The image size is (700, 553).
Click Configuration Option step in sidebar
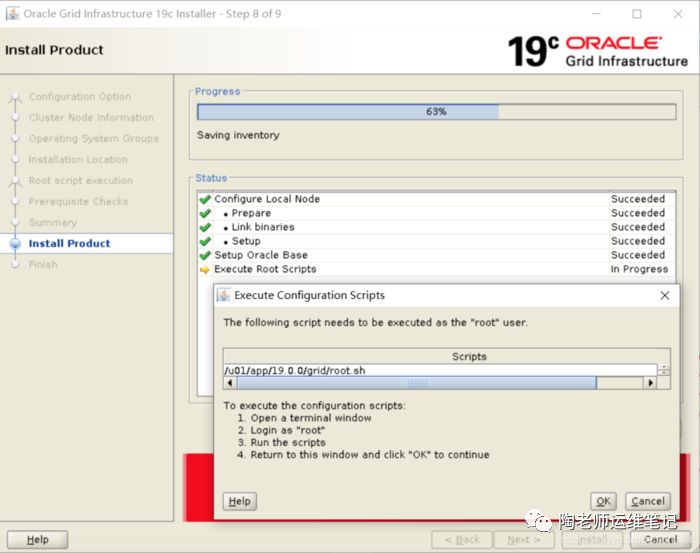coord(79,96)
